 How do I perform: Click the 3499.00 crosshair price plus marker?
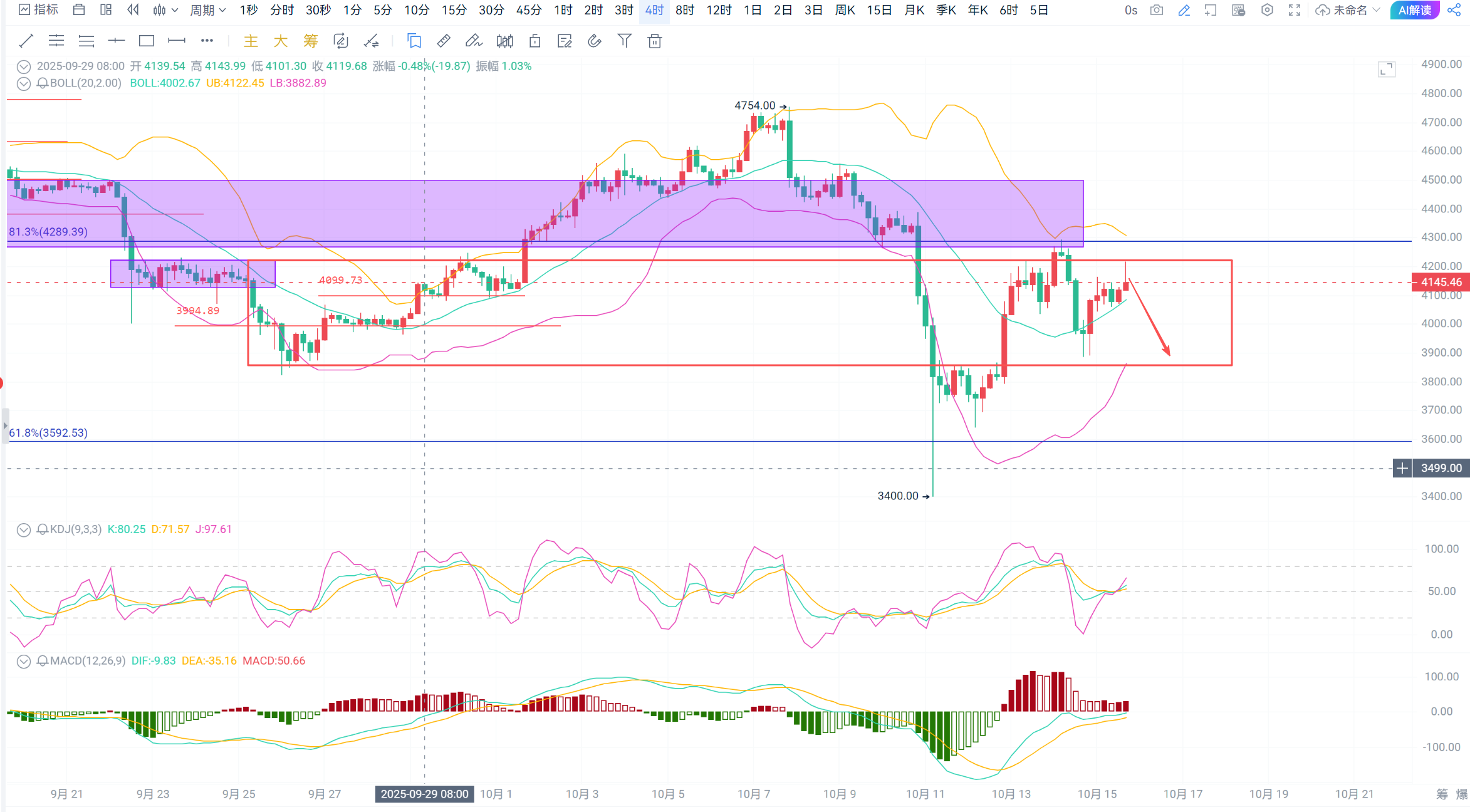(1402, 468)
